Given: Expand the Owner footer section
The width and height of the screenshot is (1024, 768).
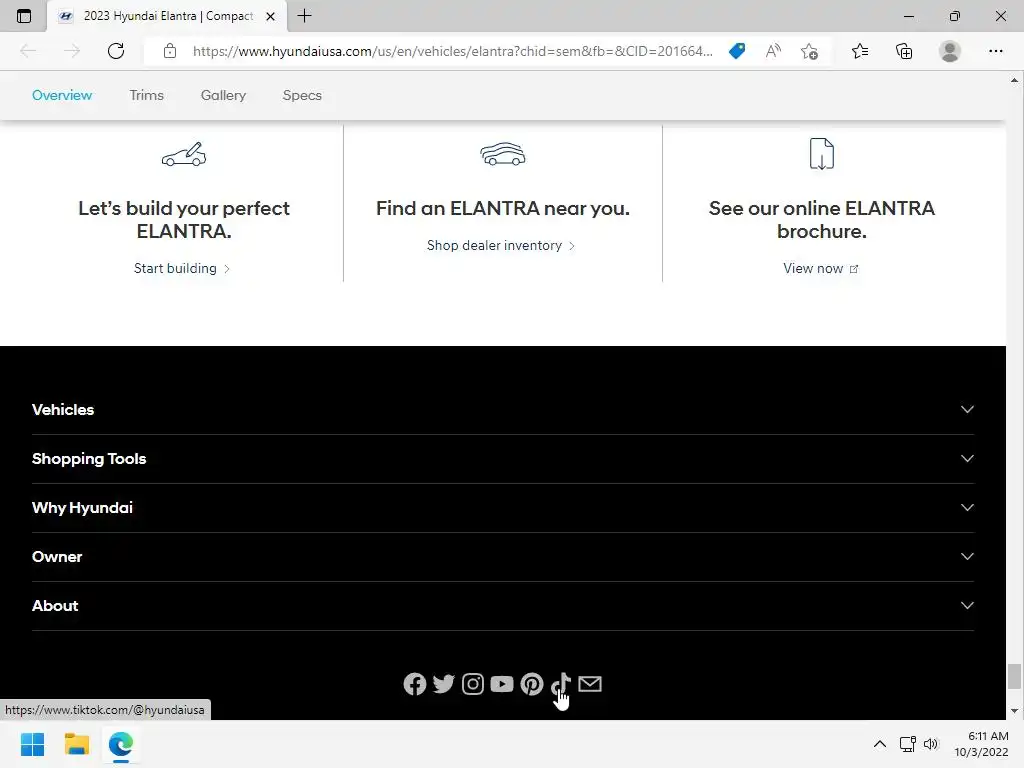Looking at the screenshot, I should pyautogui.click(x=503, y=556).
